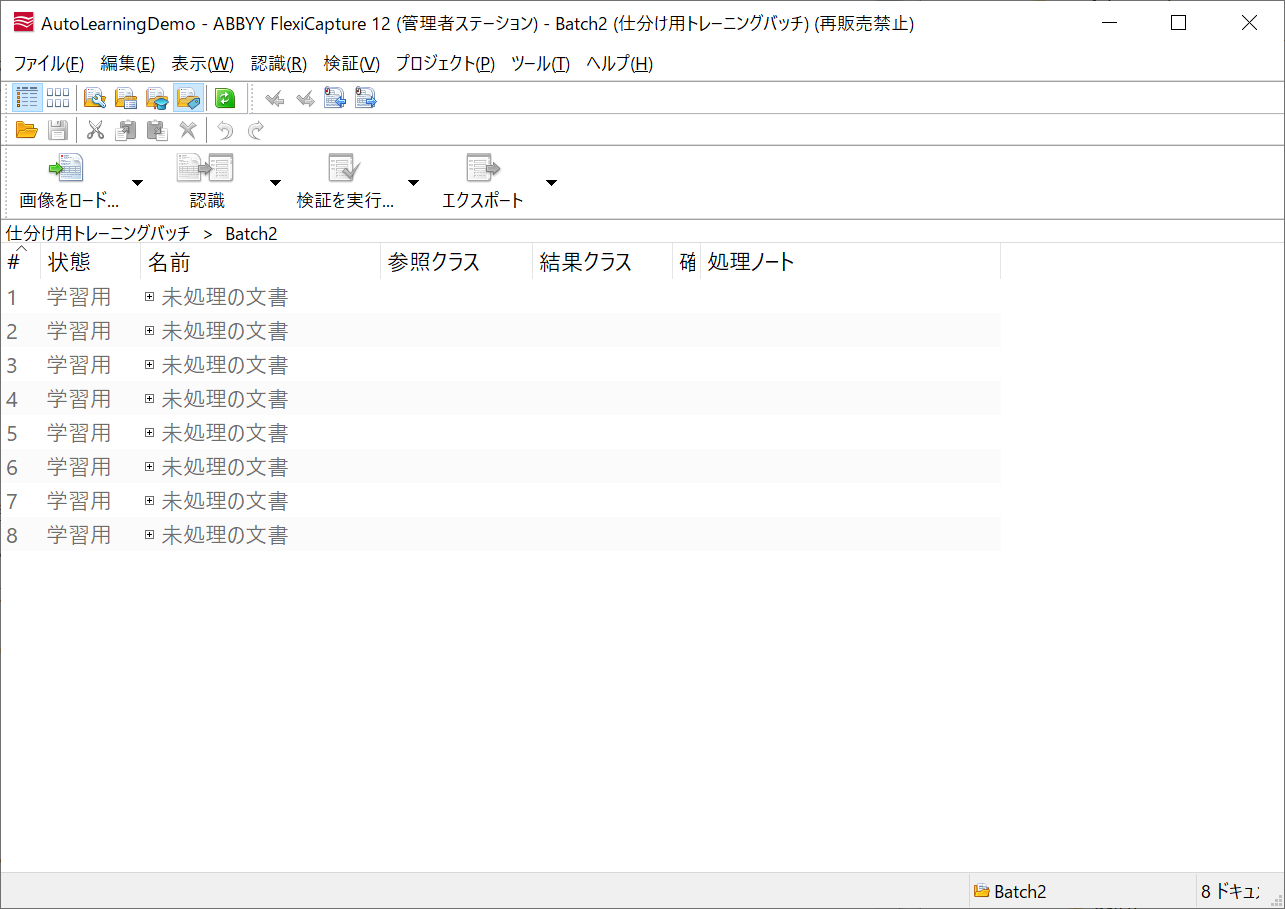Screen dimensions: 1285x909
Task: Switch to details list view
Action: (27, 98)
